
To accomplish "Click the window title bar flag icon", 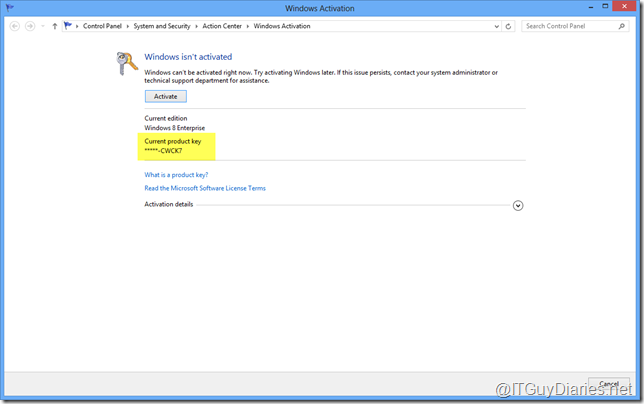I will [10, 8].
